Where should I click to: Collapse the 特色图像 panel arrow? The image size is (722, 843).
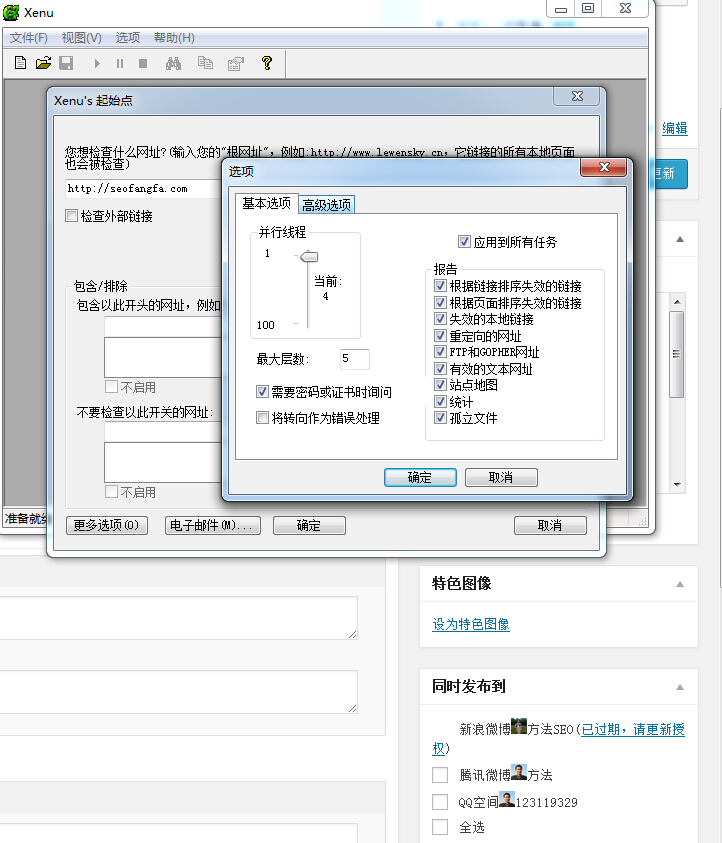point(680,584)
